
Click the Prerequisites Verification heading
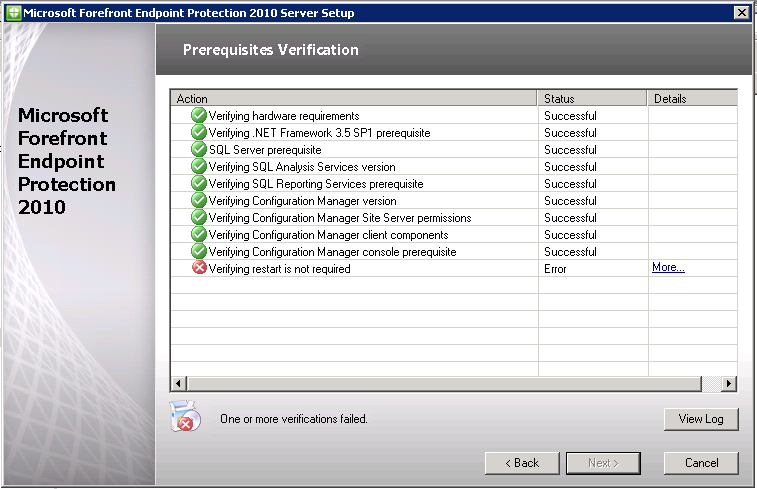[x=270, y=50]
